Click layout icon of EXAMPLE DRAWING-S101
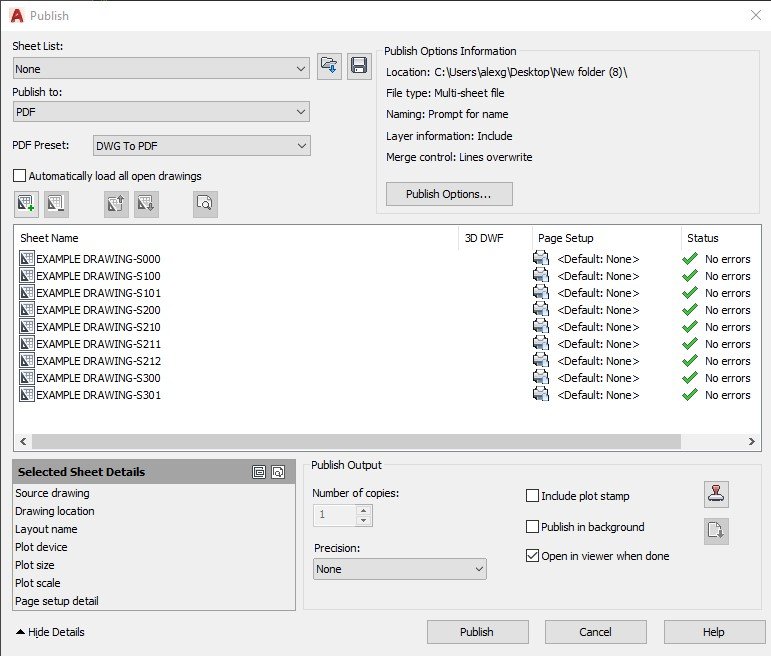 coord(27,292)
